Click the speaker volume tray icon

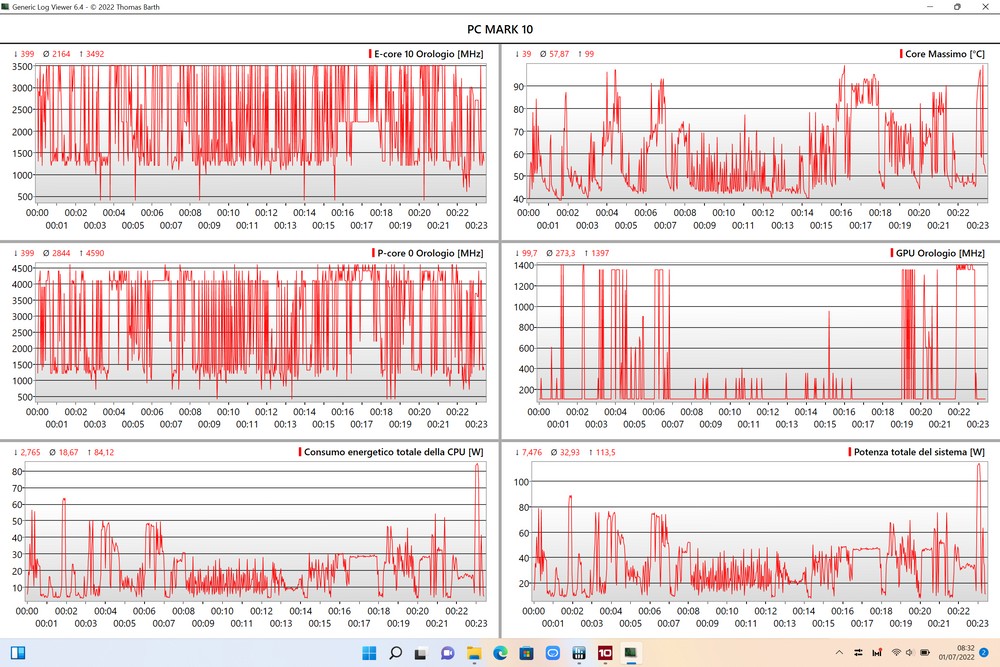tap(909, 652)
